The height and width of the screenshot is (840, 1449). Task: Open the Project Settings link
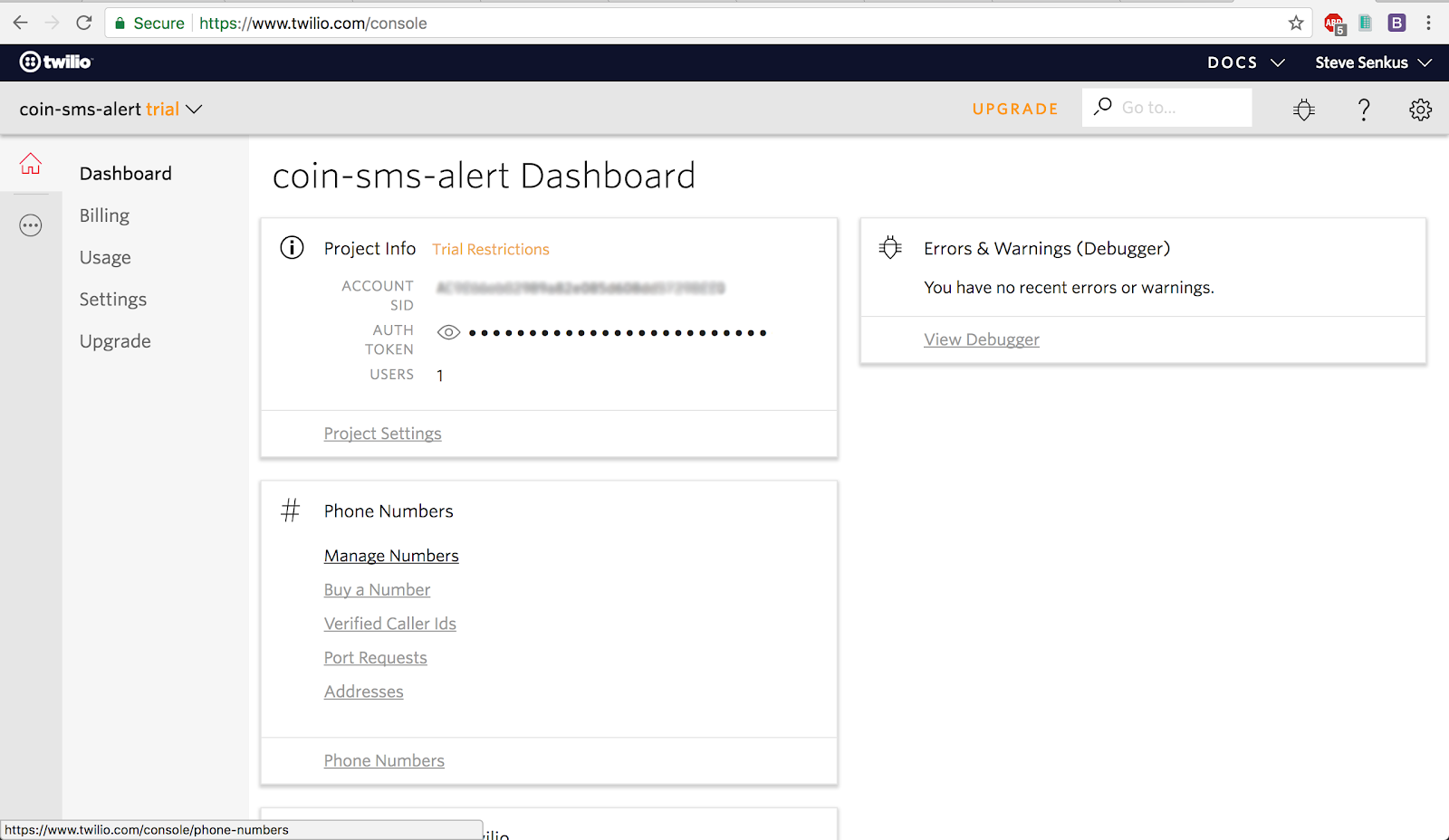click(x=383, y=434)
